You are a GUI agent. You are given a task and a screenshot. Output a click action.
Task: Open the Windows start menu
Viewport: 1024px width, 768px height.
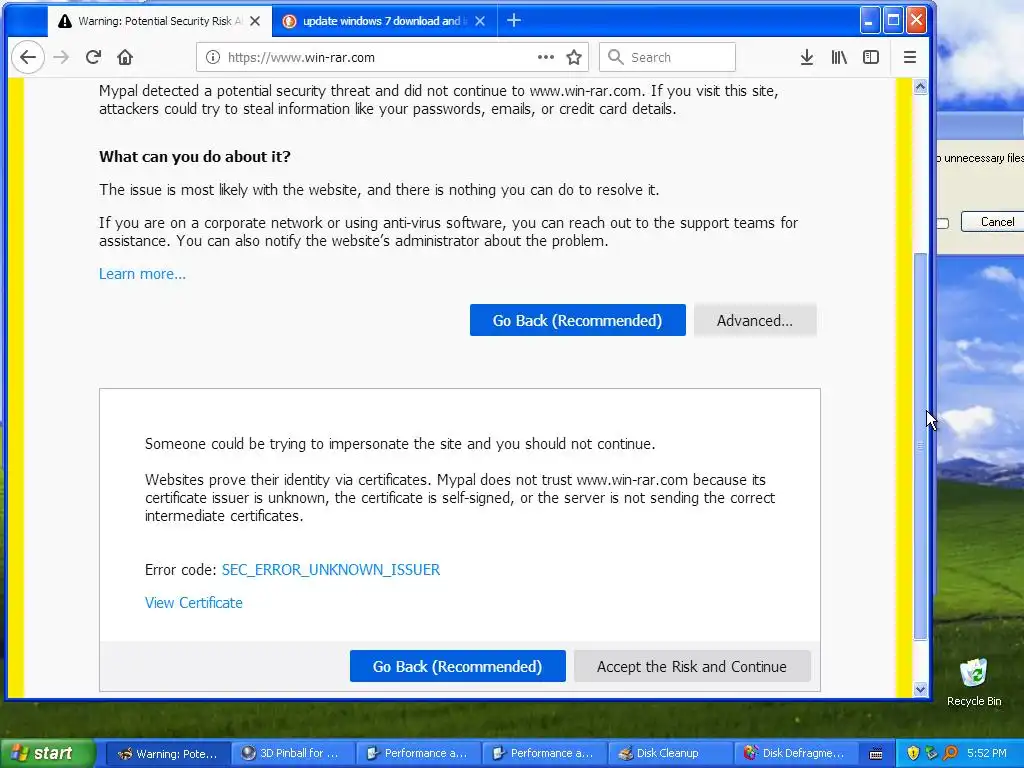(x=47, y=753)
